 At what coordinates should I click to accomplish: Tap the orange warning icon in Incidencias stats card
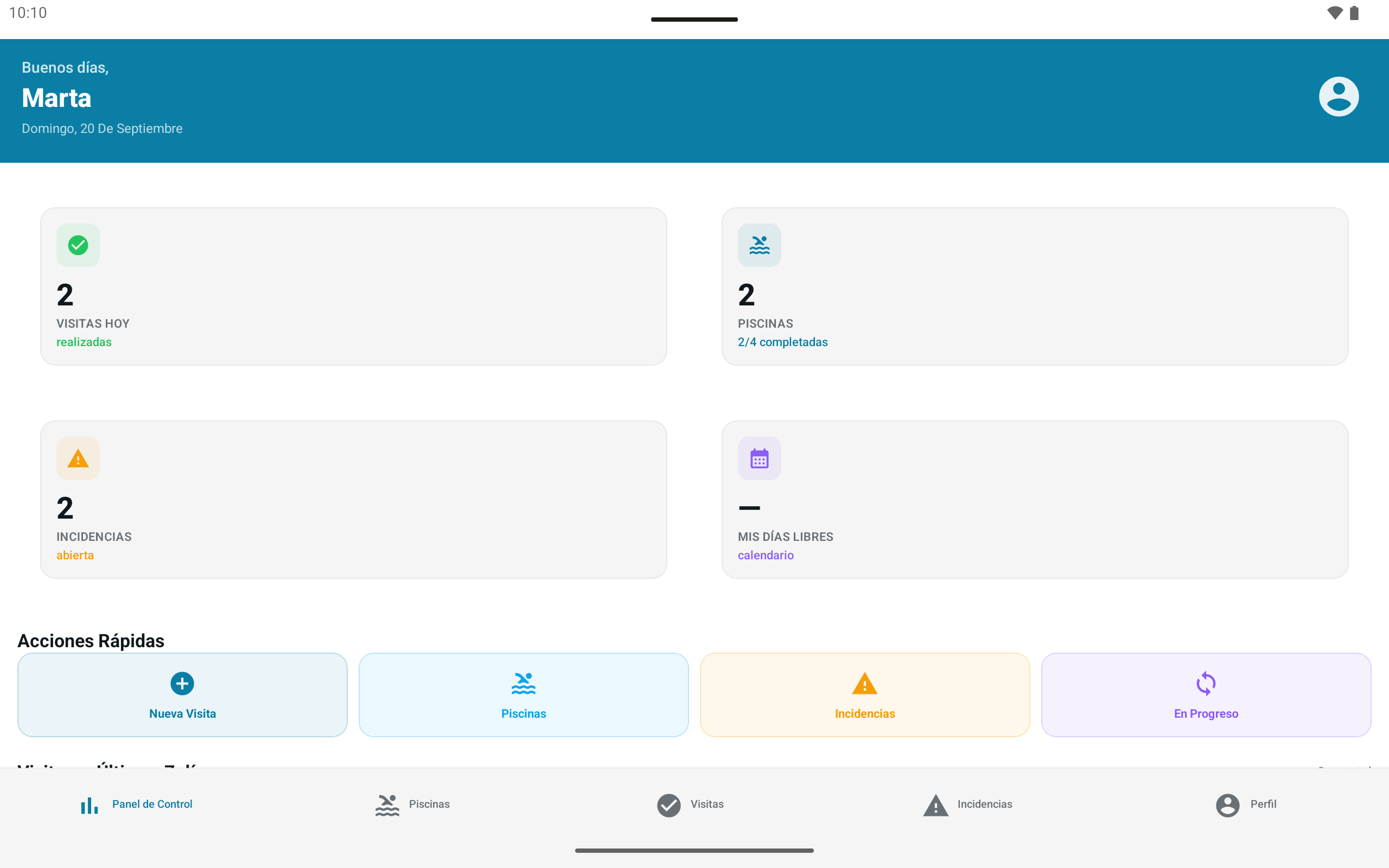pos(78,459)
